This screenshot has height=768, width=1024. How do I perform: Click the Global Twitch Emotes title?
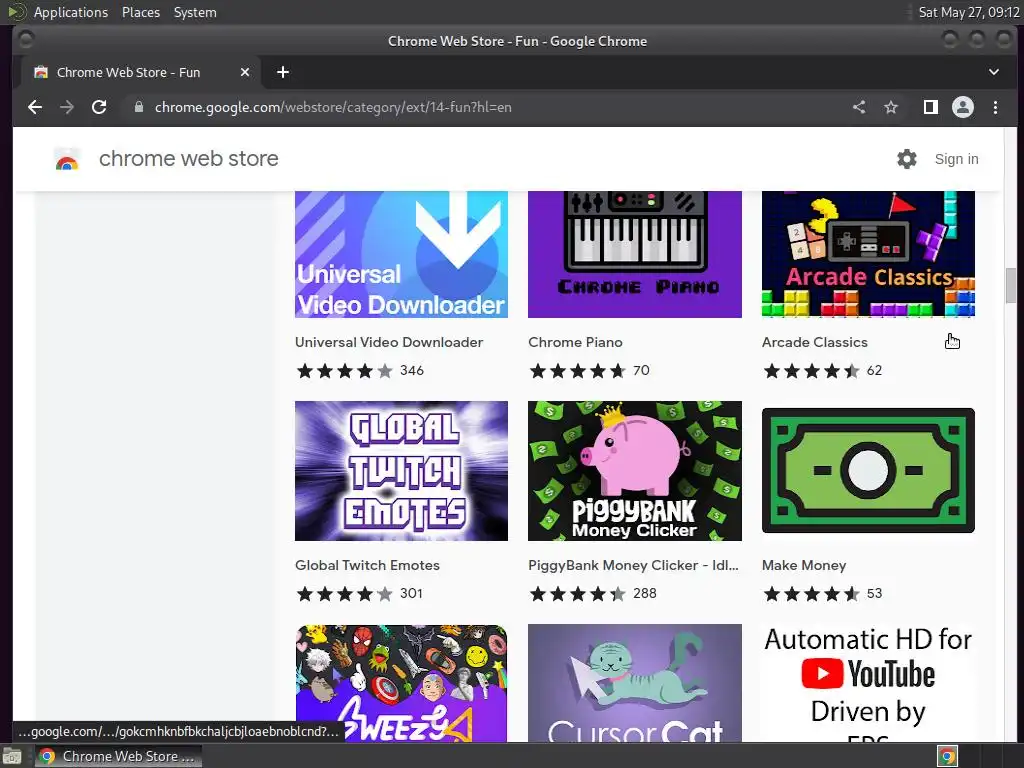pos(367,565)
